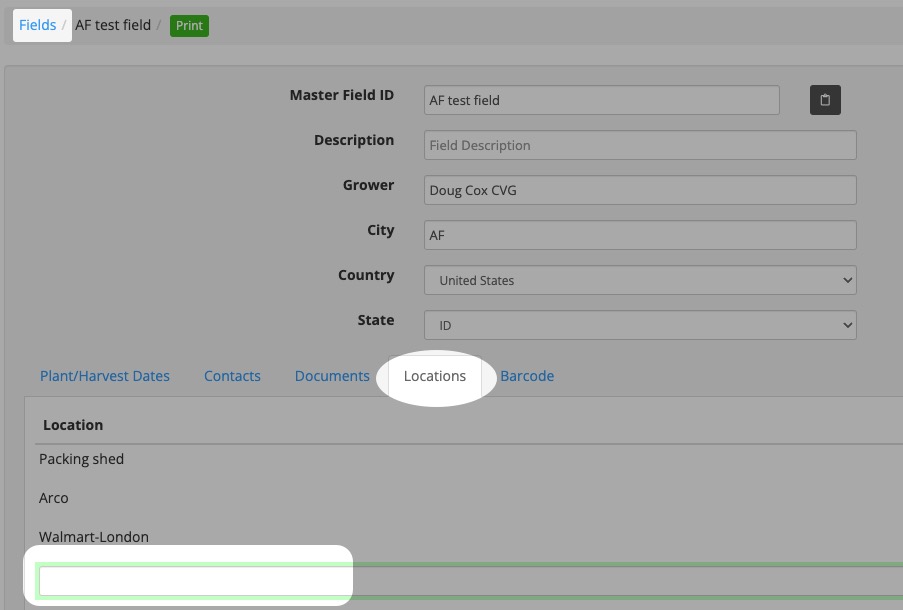Open the Country dropdown
Viewport: 903px width, 610px height.
[640, 280]
